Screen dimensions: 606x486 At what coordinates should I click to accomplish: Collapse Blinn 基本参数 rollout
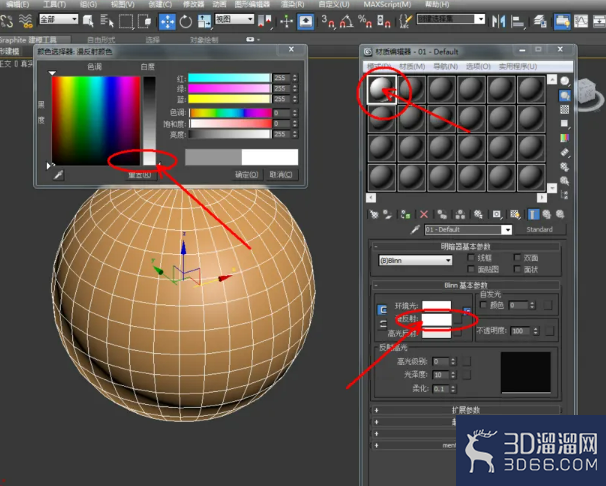466,285
